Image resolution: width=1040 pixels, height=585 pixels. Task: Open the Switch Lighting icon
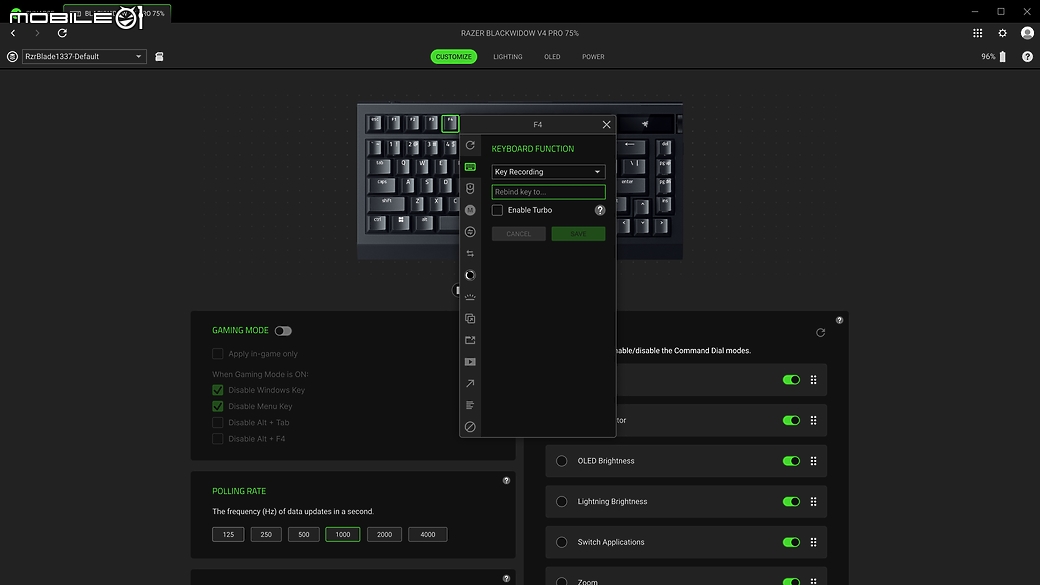[x=470, y=297]
